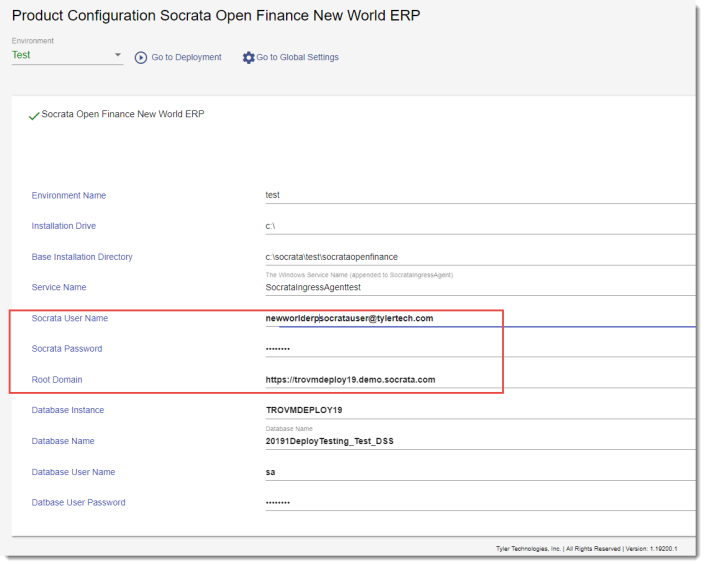This screenshot has width=705, height=565.
Task: Click the green checkmark beside Socrata Open Finance
Action: (x=34, y=116)
